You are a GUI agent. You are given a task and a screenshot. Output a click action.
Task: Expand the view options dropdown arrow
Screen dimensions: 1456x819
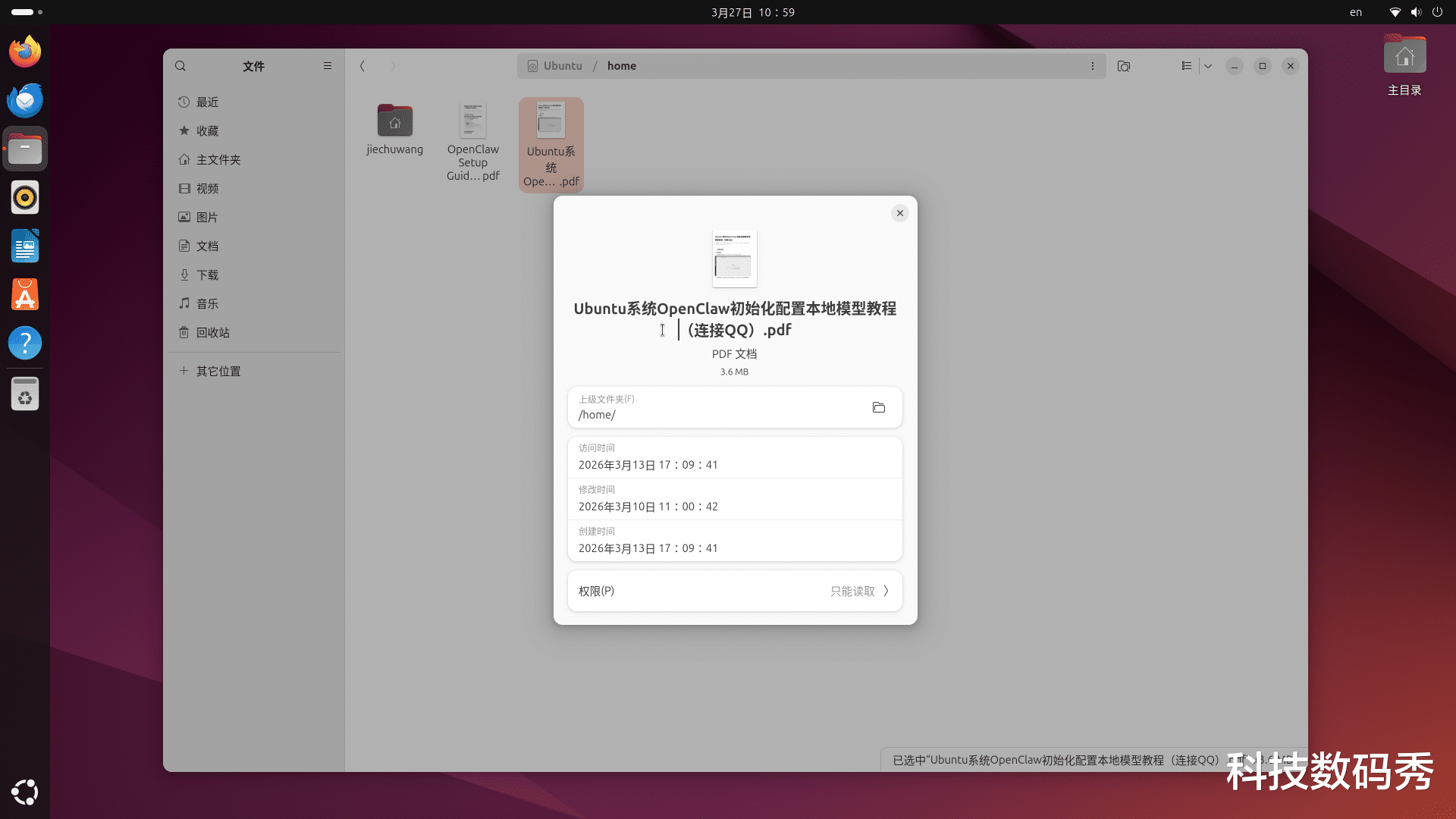(1208, 66)
